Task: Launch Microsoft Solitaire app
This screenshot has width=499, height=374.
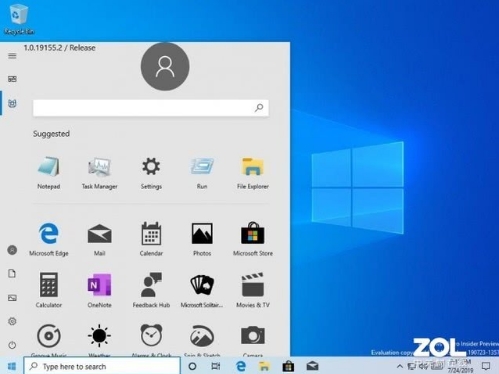Action: [202, 290]
